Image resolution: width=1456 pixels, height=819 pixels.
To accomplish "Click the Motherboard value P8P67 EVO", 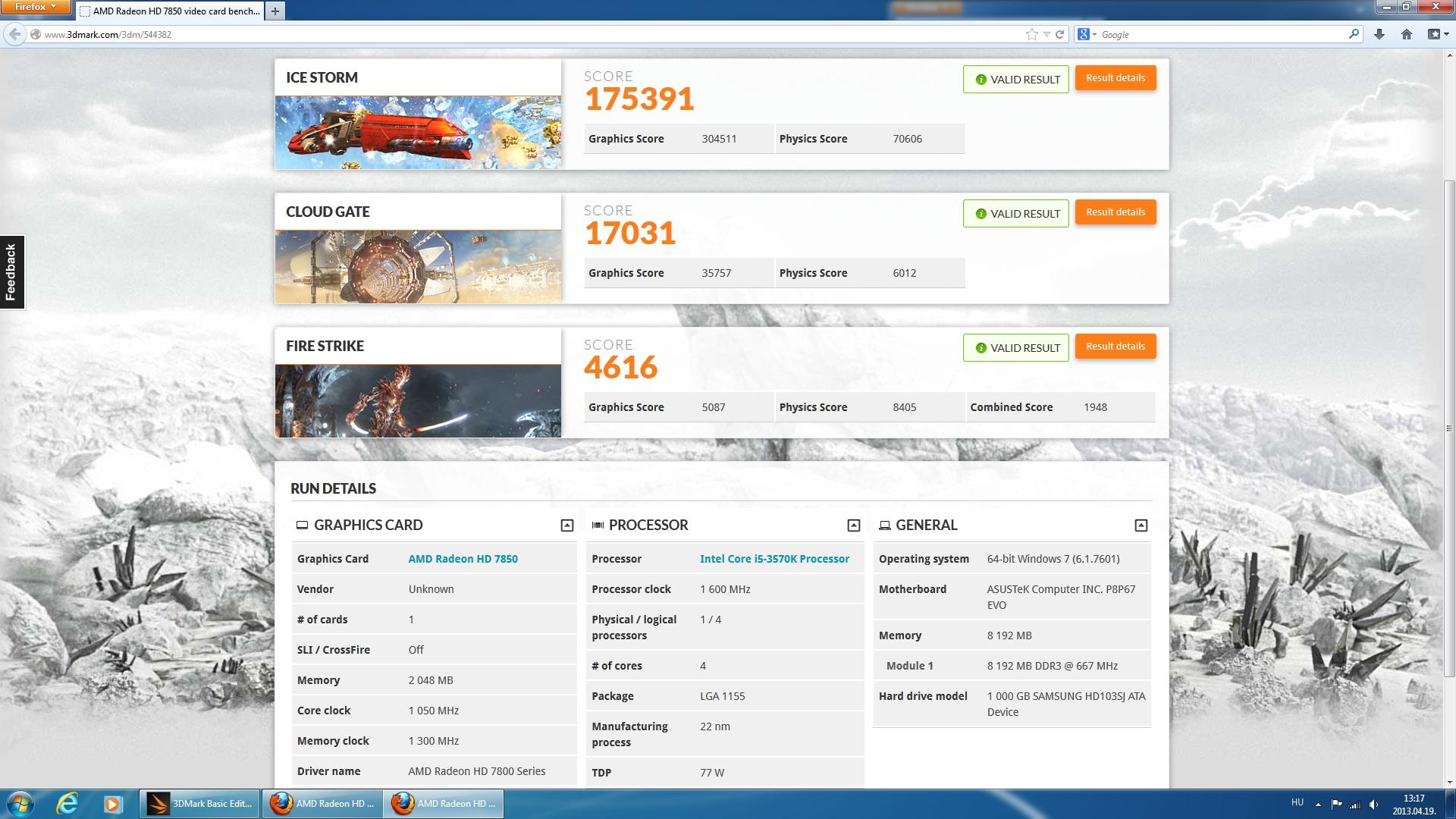I will coord(1061,597).
